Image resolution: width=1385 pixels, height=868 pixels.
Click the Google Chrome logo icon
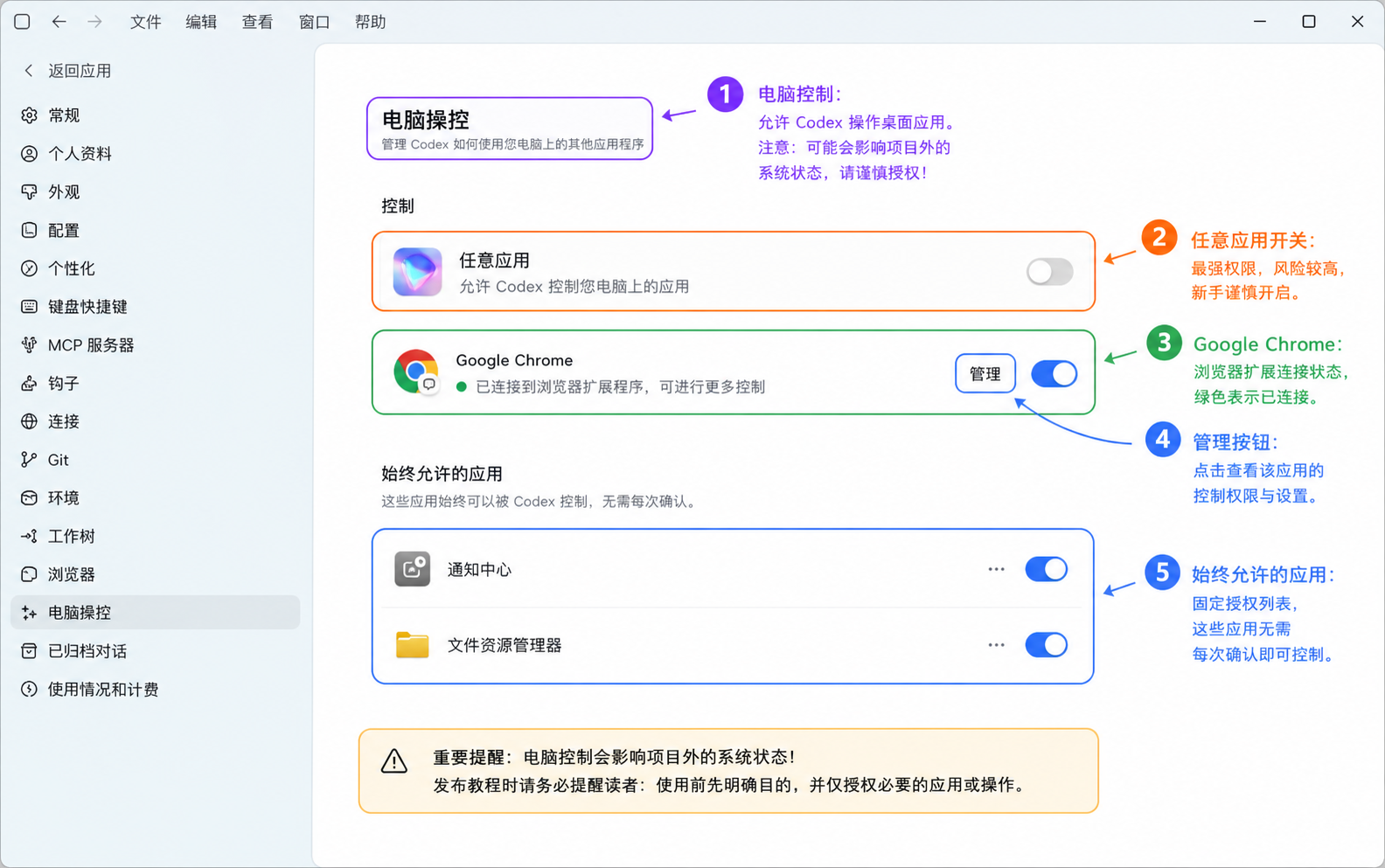pyautogui.click(x=416, y=372)
